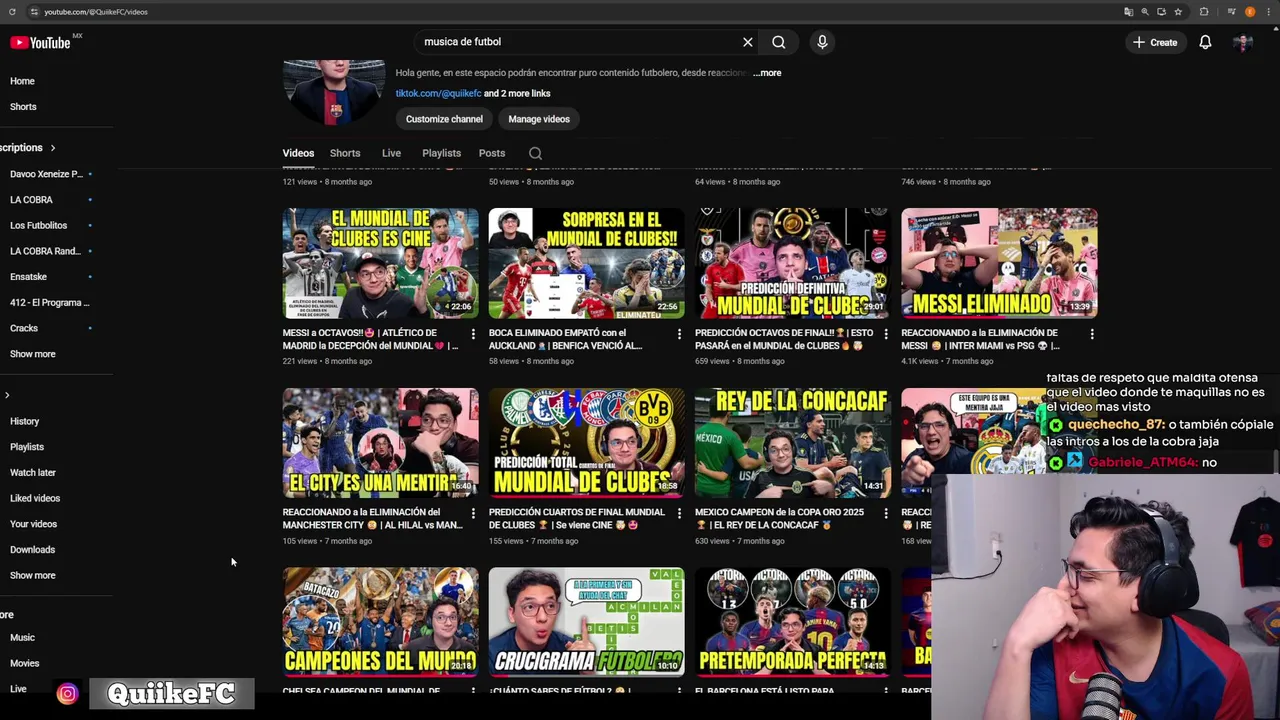Open options for PREDICCIÓN CUARTOS DE FINAL video
Screen dimensions: 1280x720
pos(679,513)
